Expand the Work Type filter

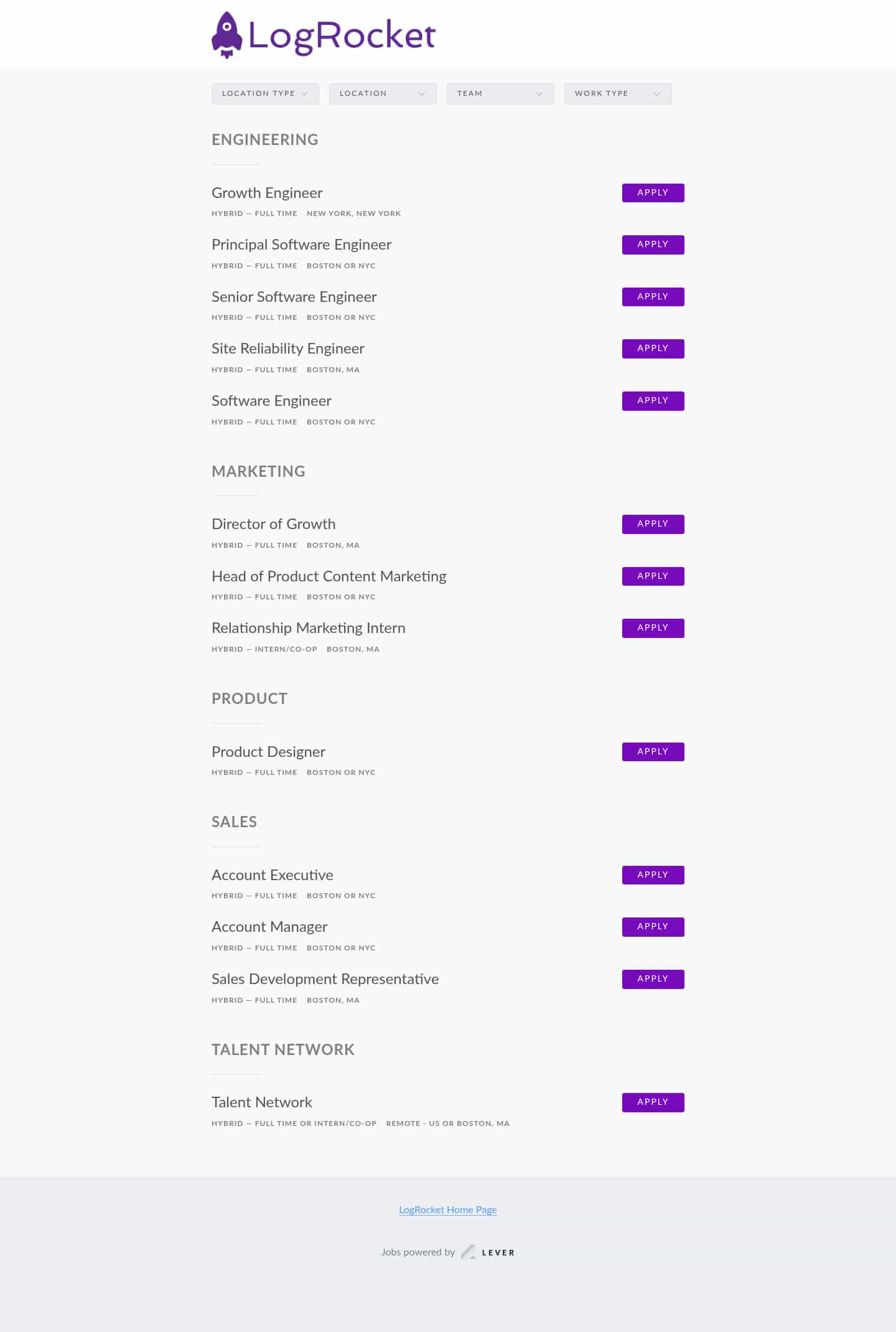pyautogui.click(x=618, y=94)
